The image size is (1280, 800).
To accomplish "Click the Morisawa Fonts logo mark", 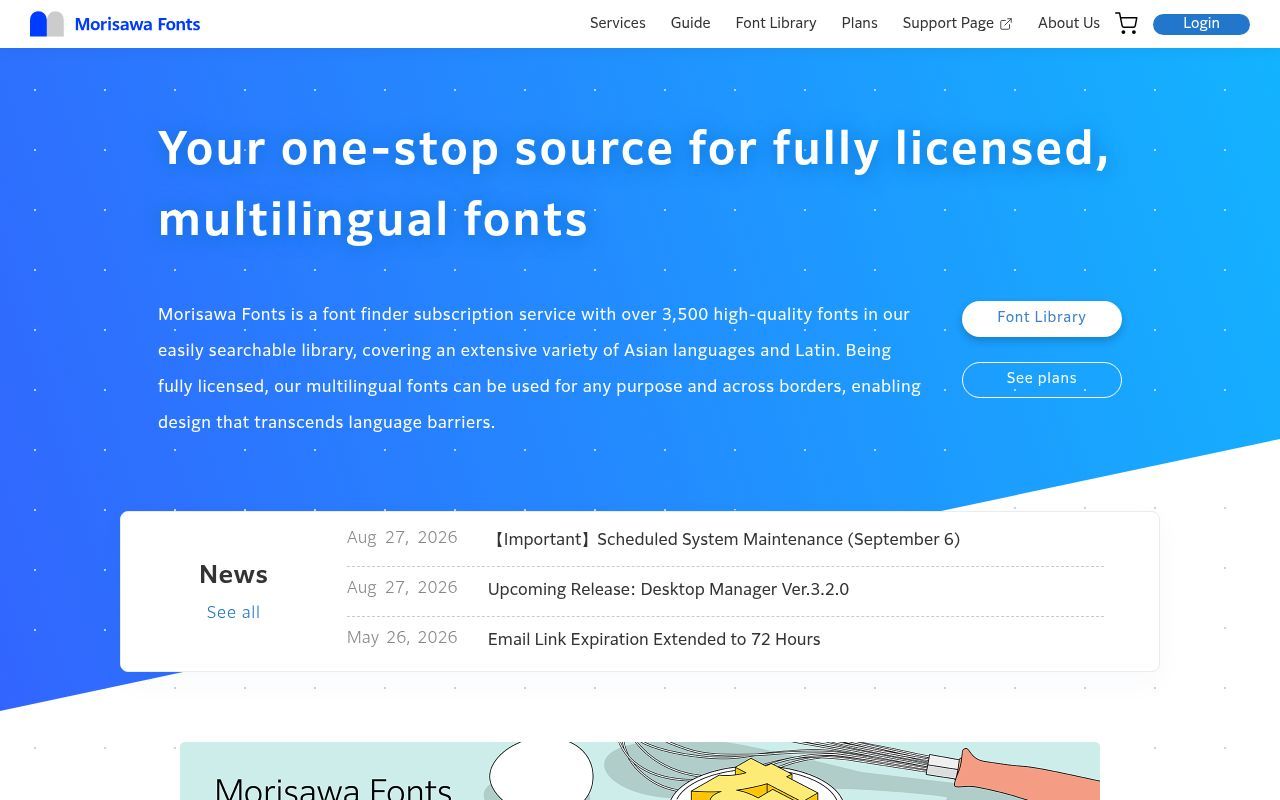I will (x=47, y=24).
